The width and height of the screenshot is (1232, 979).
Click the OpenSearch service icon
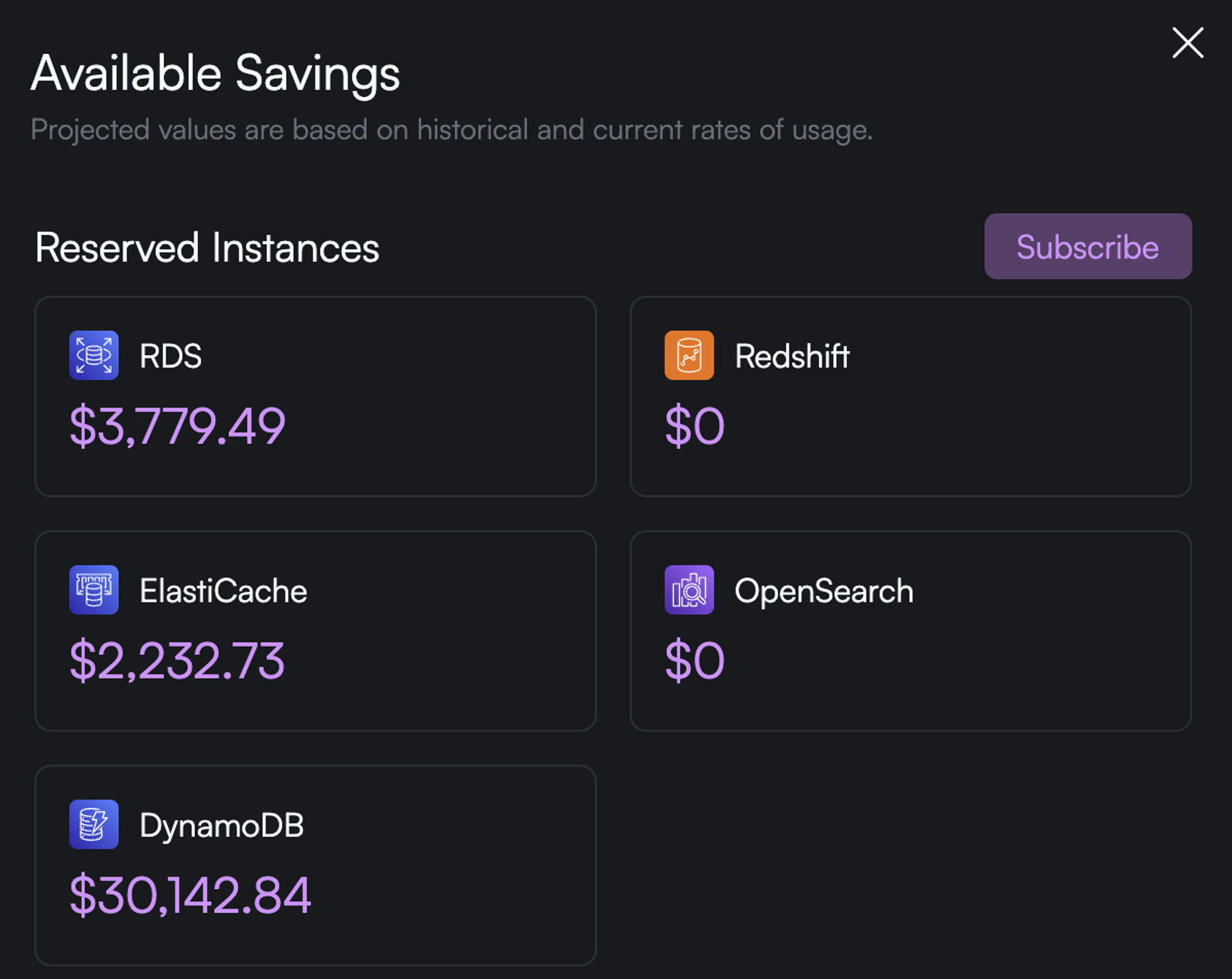pos(689,590)
